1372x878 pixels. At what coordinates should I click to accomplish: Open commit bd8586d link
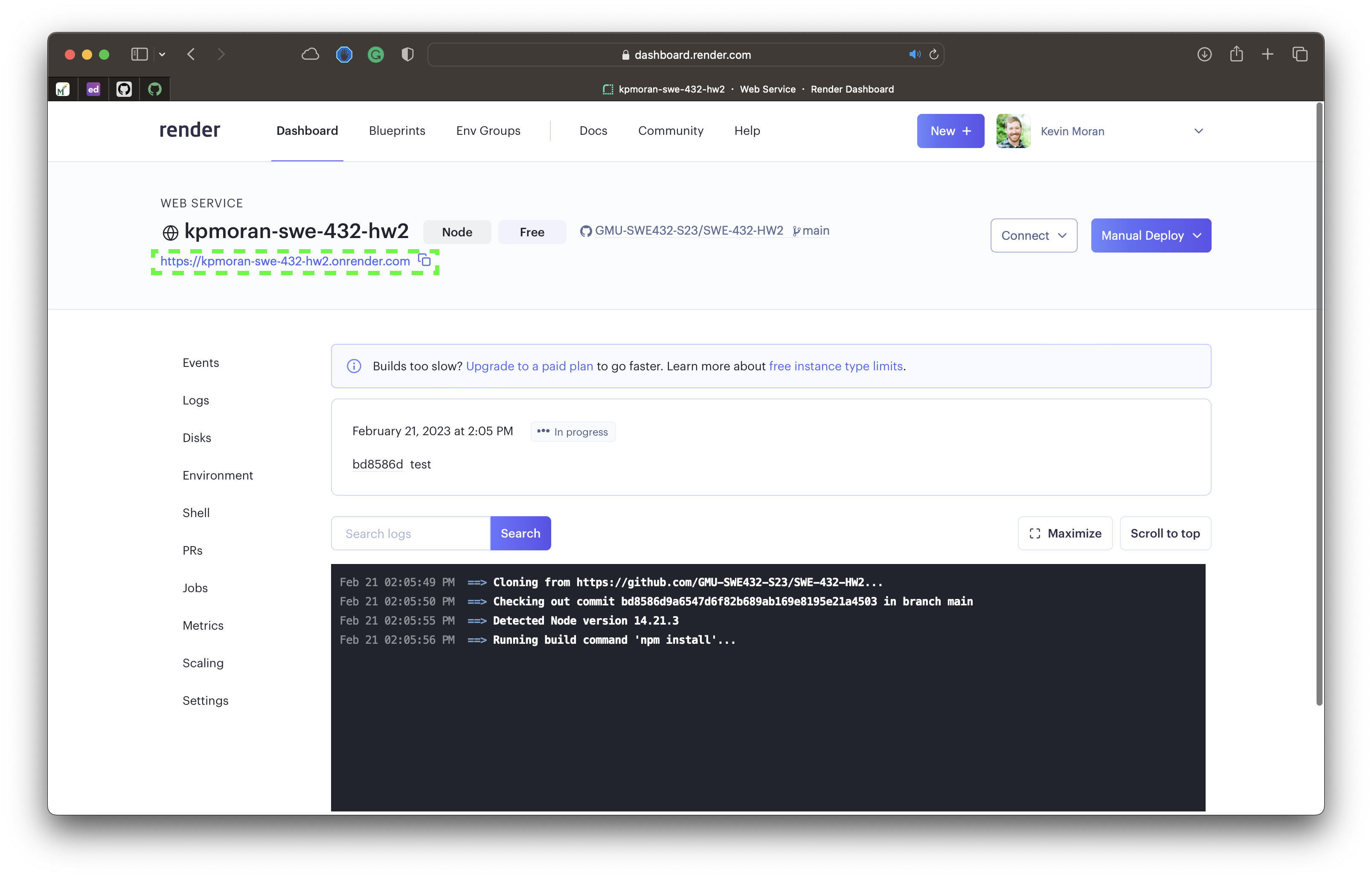click(x=378, y=464)
